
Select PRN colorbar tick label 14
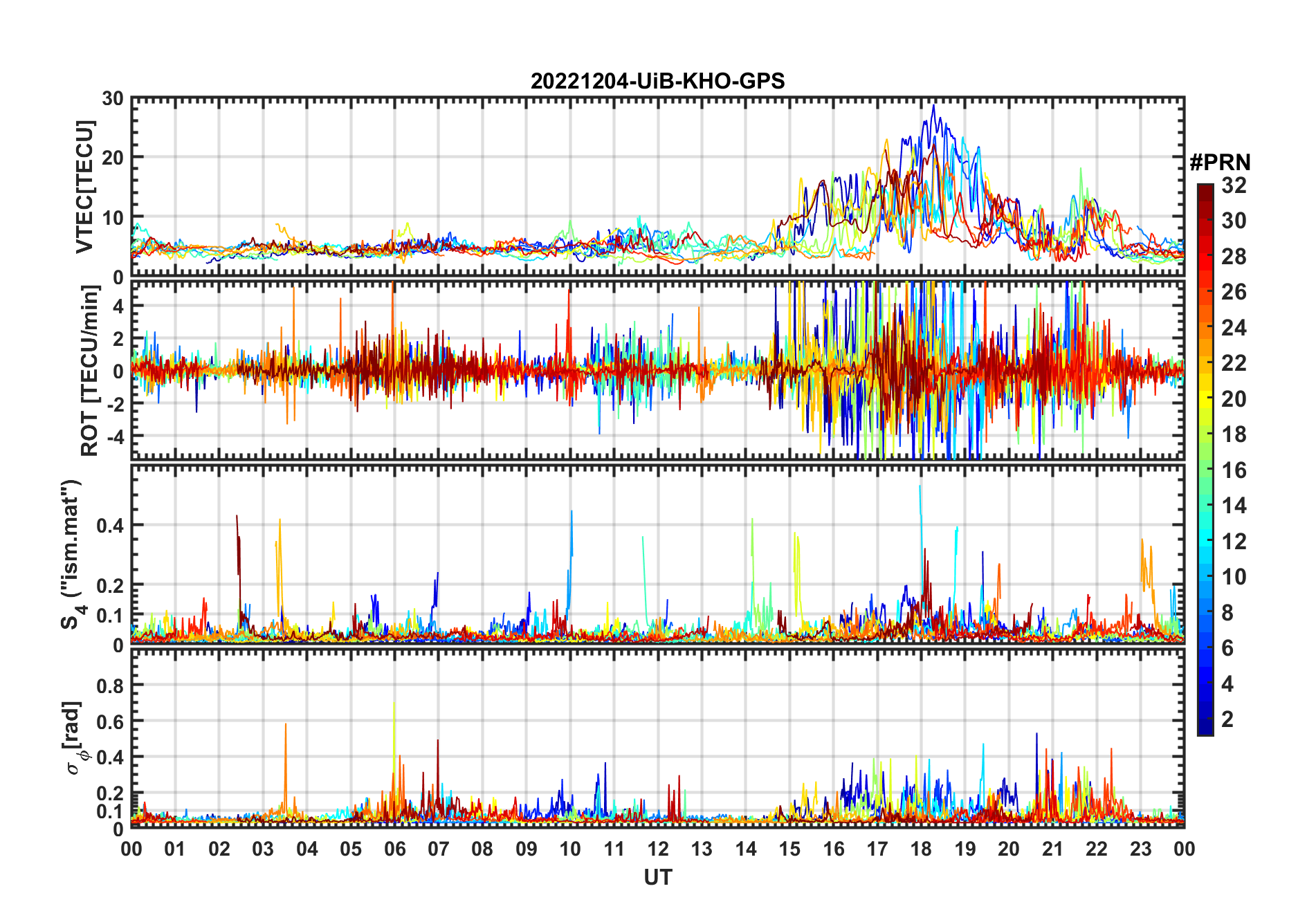(1234, 506)
